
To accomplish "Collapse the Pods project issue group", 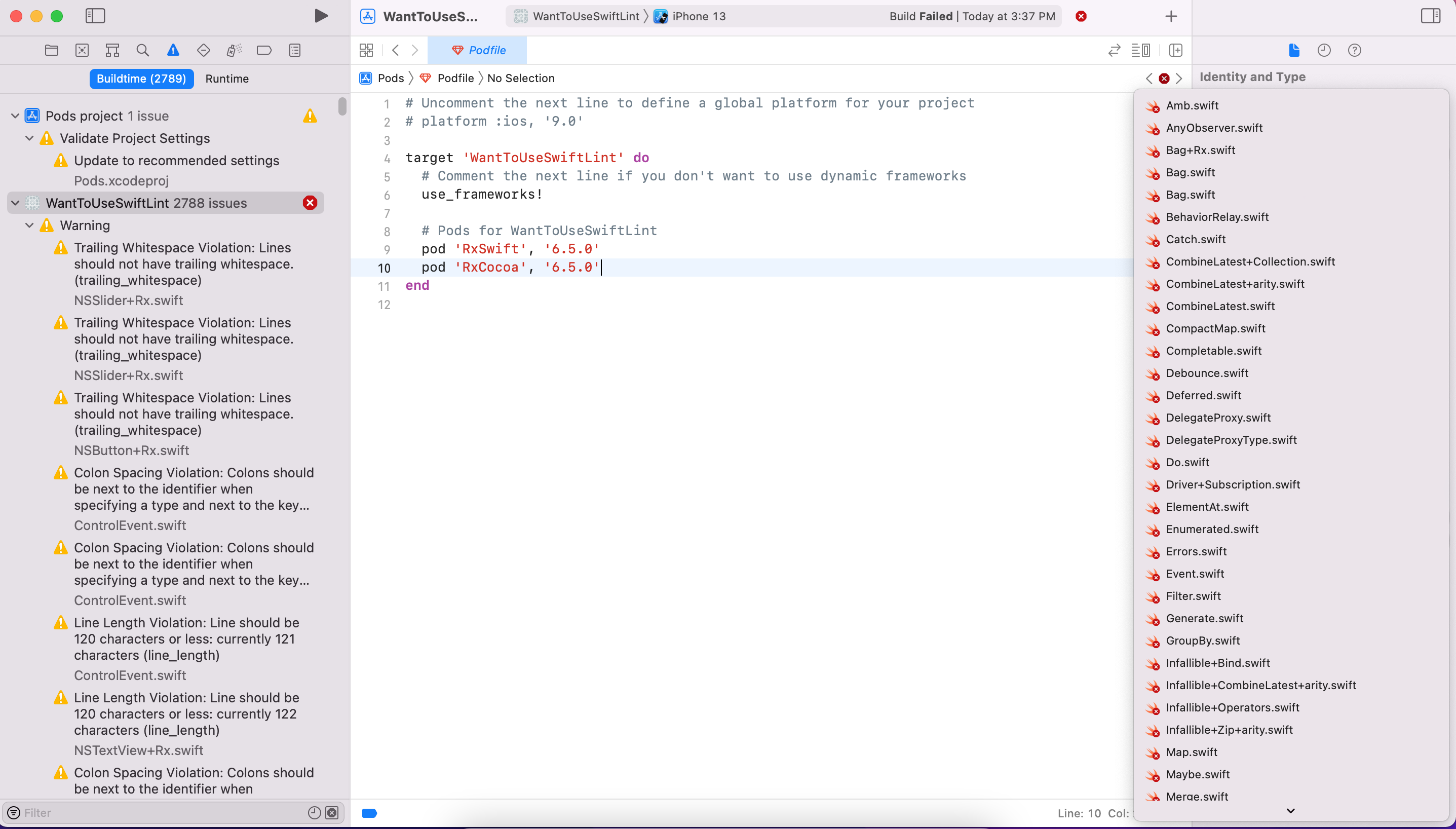I will tap(15, 116).
